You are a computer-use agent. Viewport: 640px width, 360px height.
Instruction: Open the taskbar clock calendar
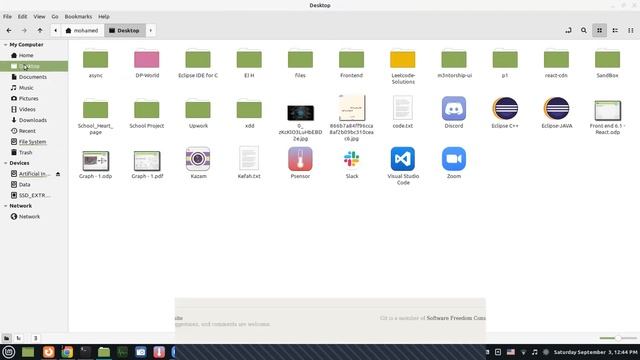click(595, 352)
